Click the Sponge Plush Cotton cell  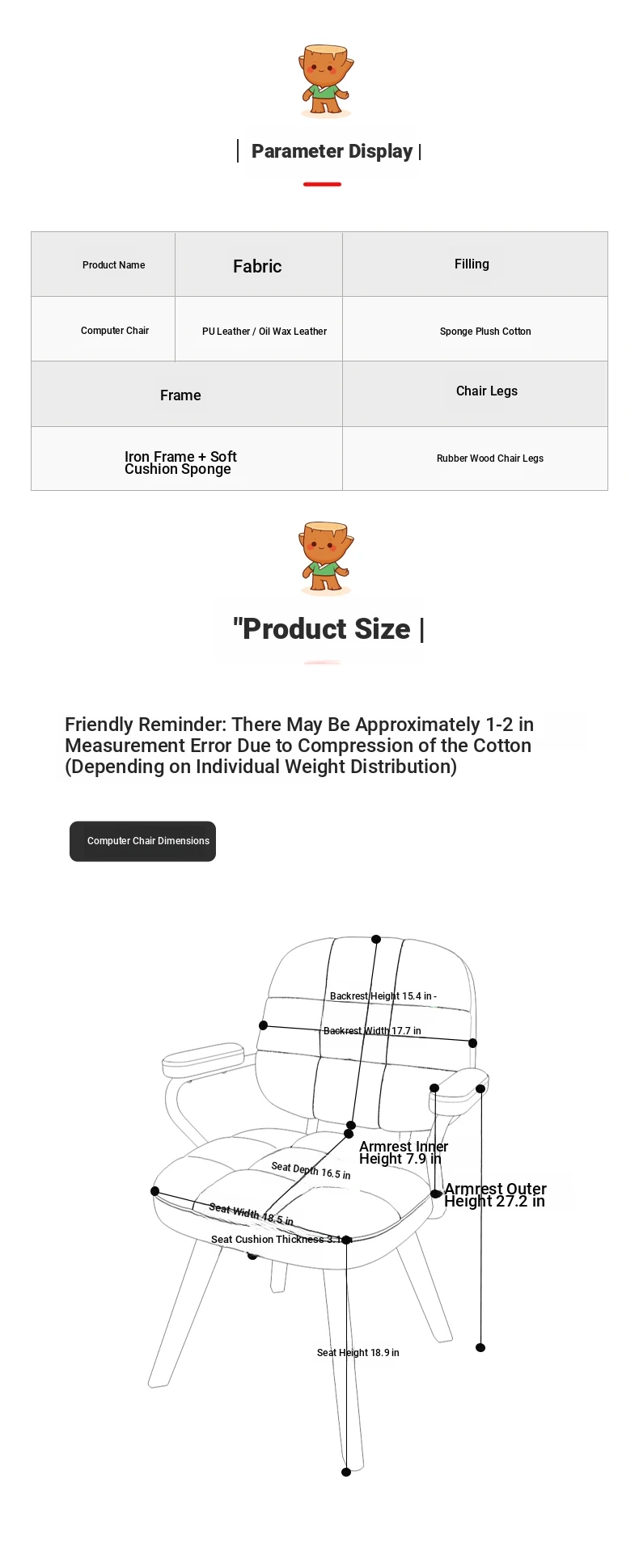point(475,329)
